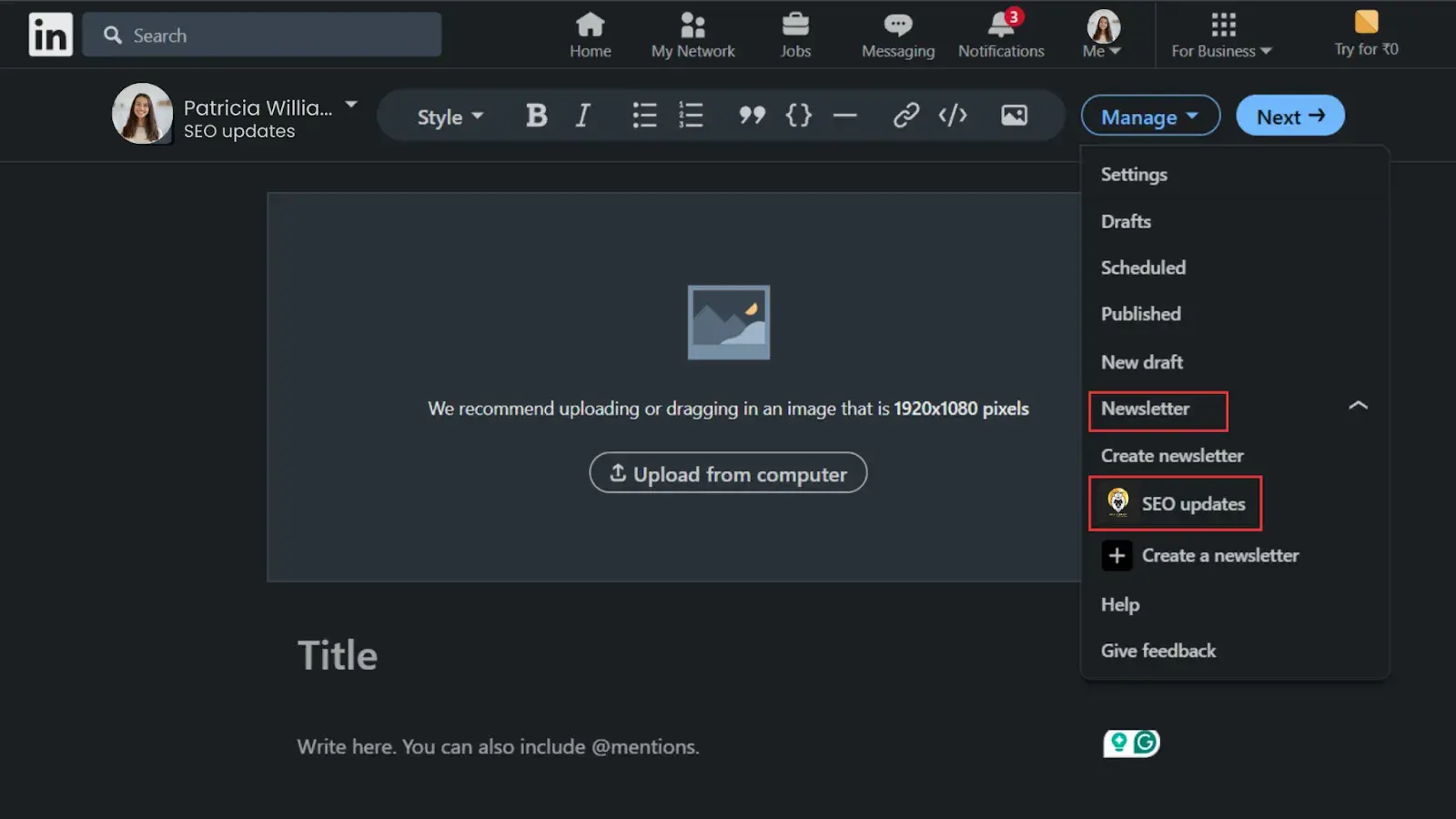Insert a bulleted list

[644, 116]
